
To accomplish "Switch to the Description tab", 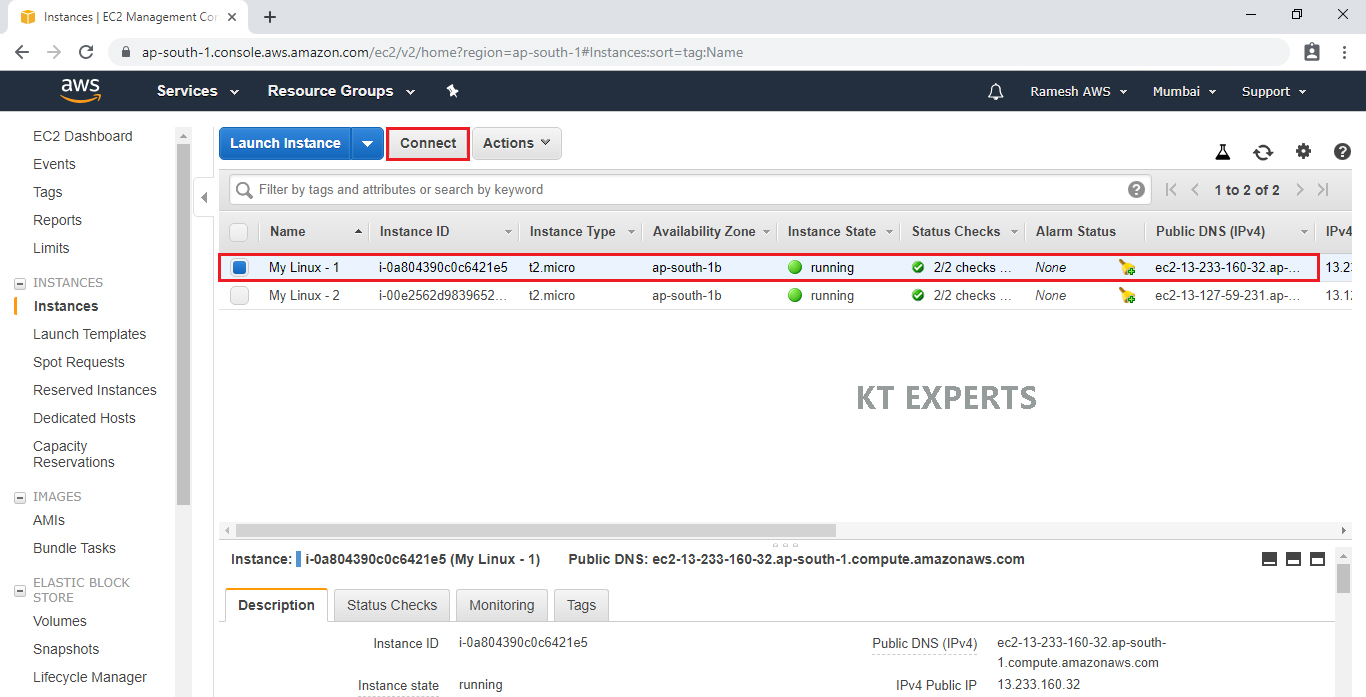I will (276, 605).
